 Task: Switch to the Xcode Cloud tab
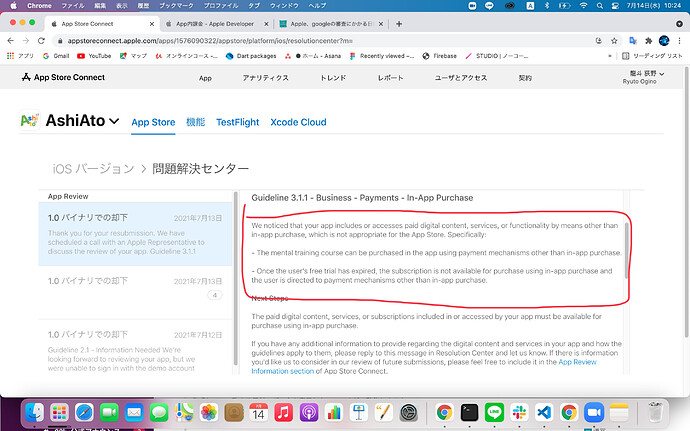click(x=298, y=122)
